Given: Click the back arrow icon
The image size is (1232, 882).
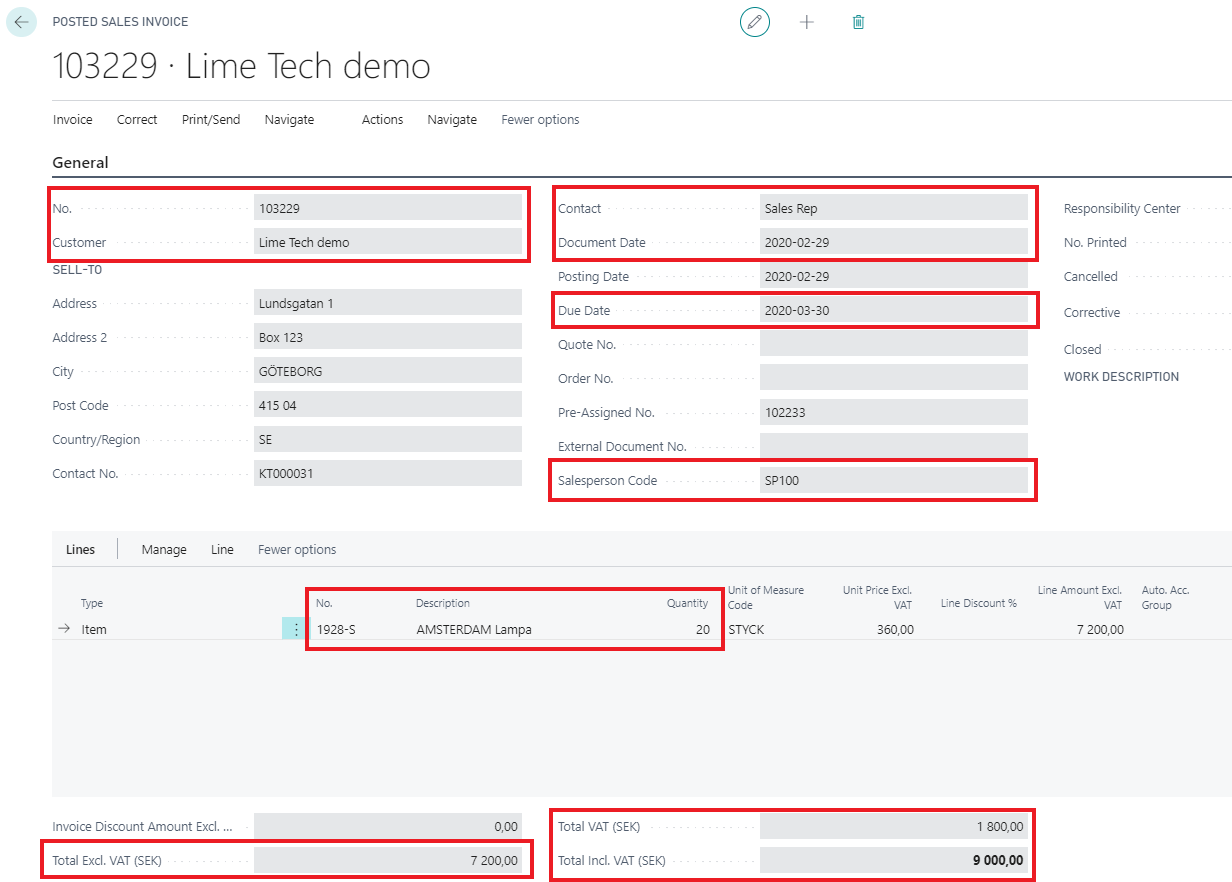Looking at the screenshot, I should [21, 22].
